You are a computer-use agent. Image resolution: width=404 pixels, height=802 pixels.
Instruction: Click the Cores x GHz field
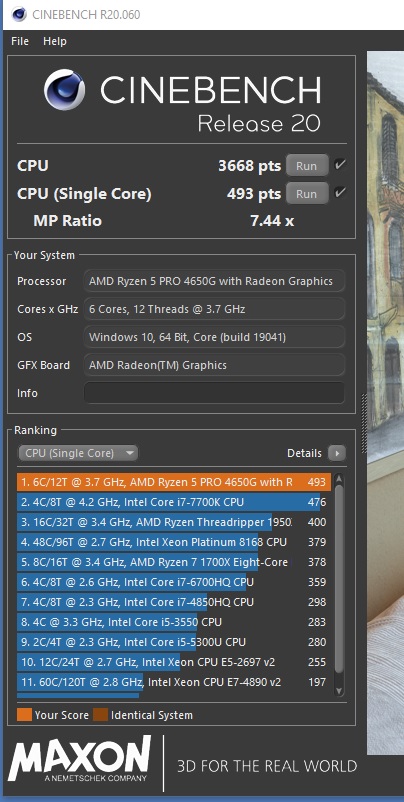(214, 309)
